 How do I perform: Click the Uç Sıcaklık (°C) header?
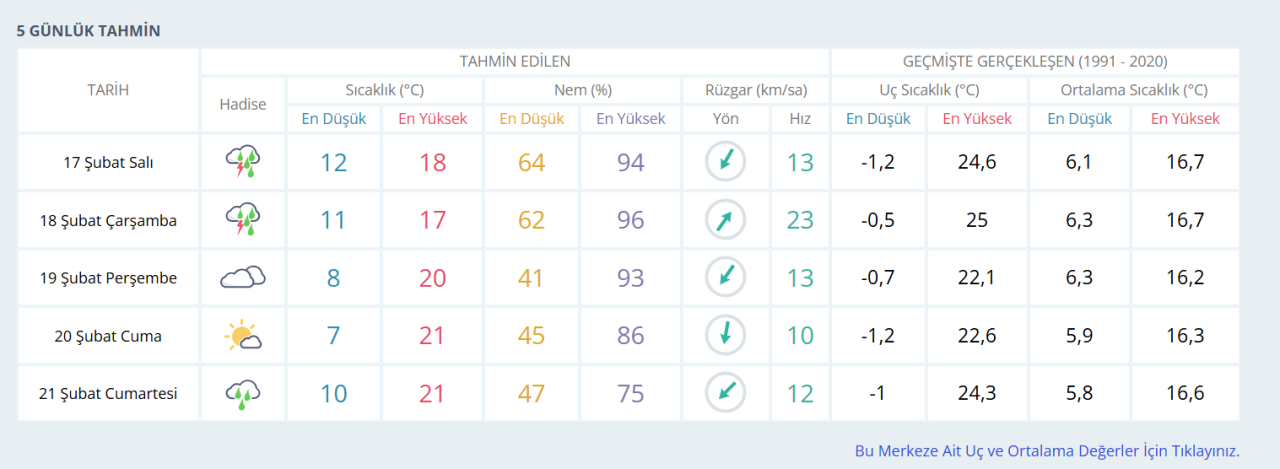[929, 90]
